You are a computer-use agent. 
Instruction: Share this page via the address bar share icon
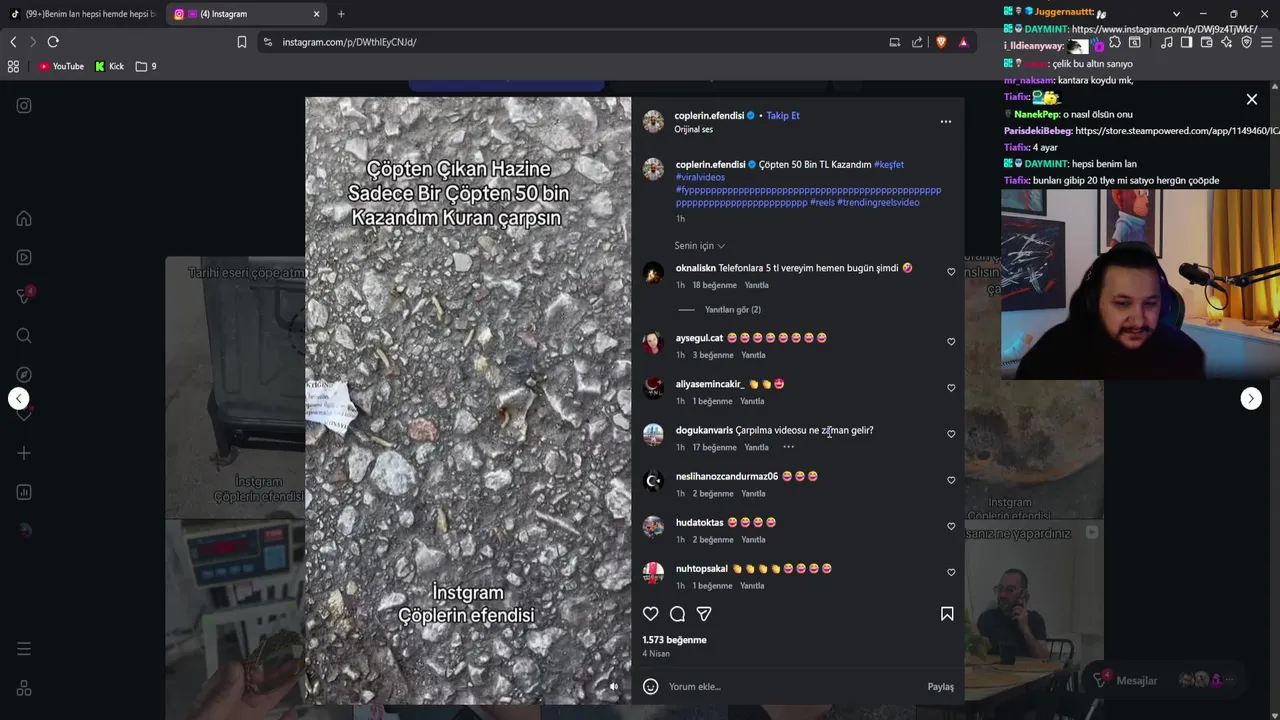pyautogui.click(x=917, y=42)
